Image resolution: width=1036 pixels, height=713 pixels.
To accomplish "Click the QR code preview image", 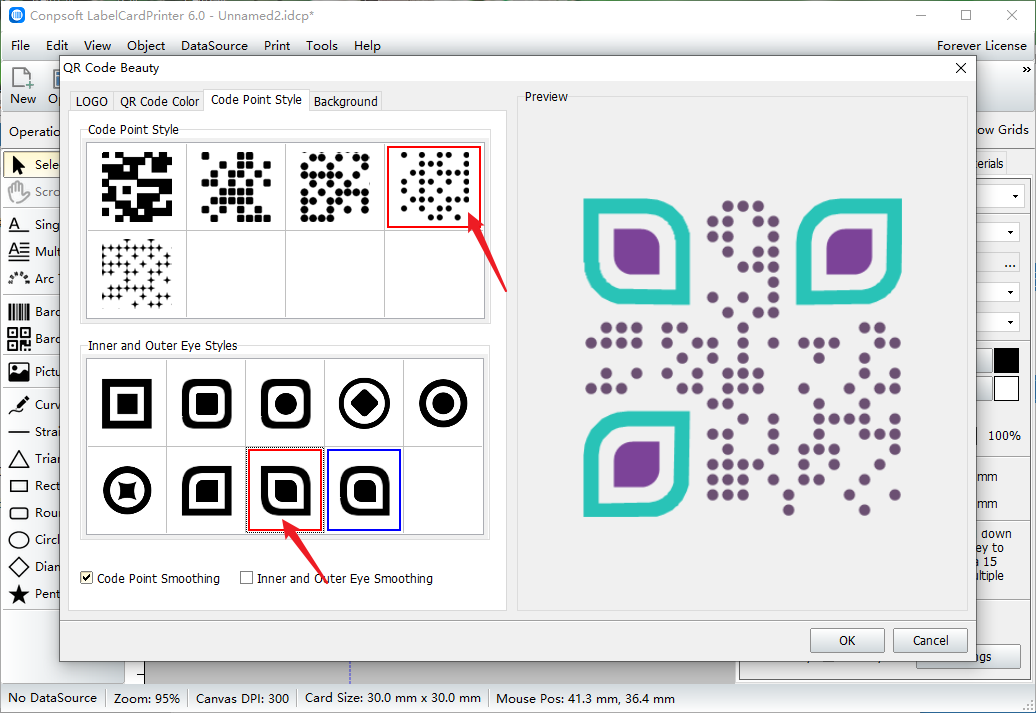I will coord(743,357).
